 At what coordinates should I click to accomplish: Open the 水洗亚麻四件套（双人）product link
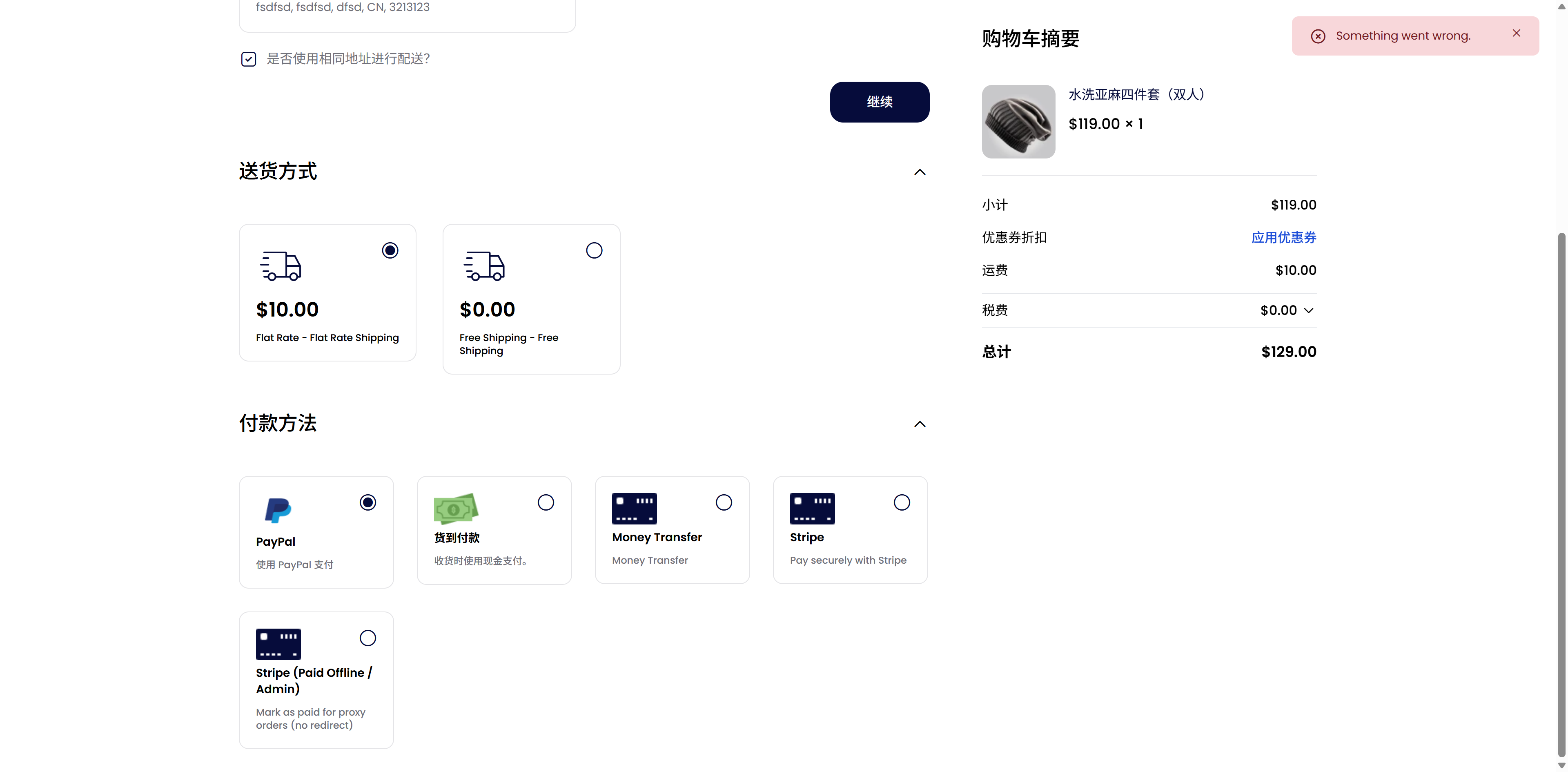[1138, 94]
